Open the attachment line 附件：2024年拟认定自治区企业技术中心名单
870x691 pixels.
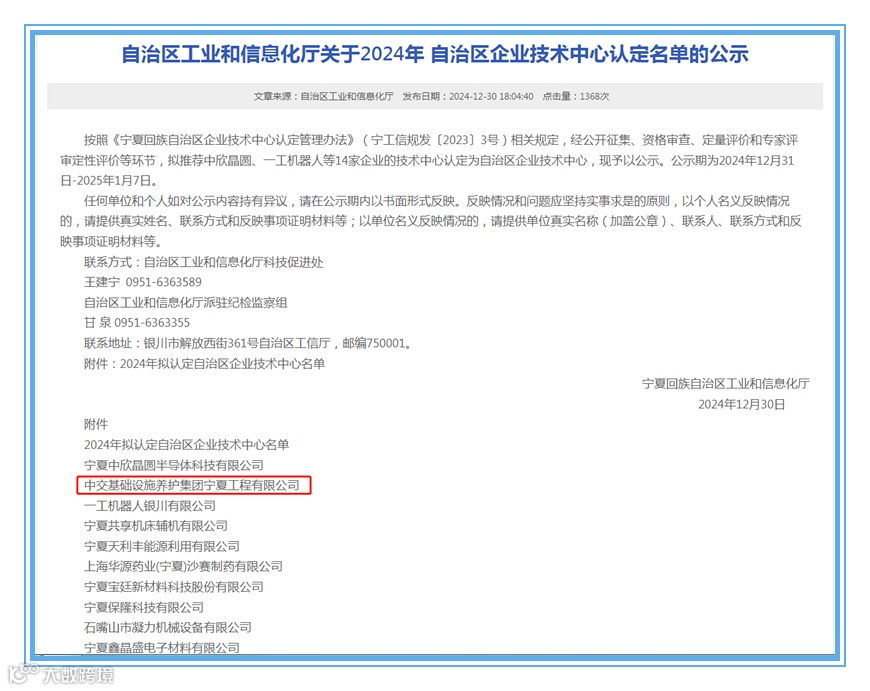[x=204, y=364]
